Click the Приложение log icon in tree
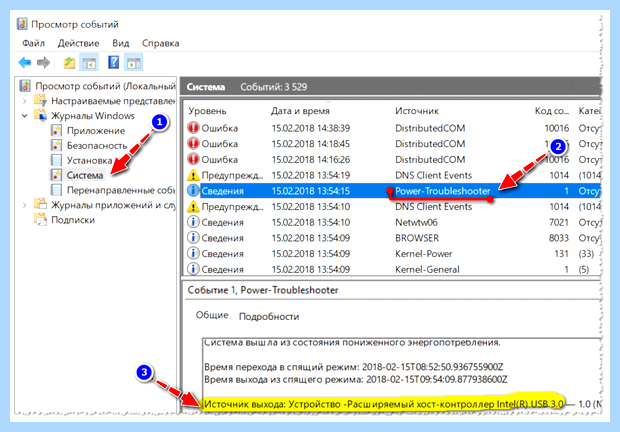Screen dimensions: 620x432 (x=57, y=130)
